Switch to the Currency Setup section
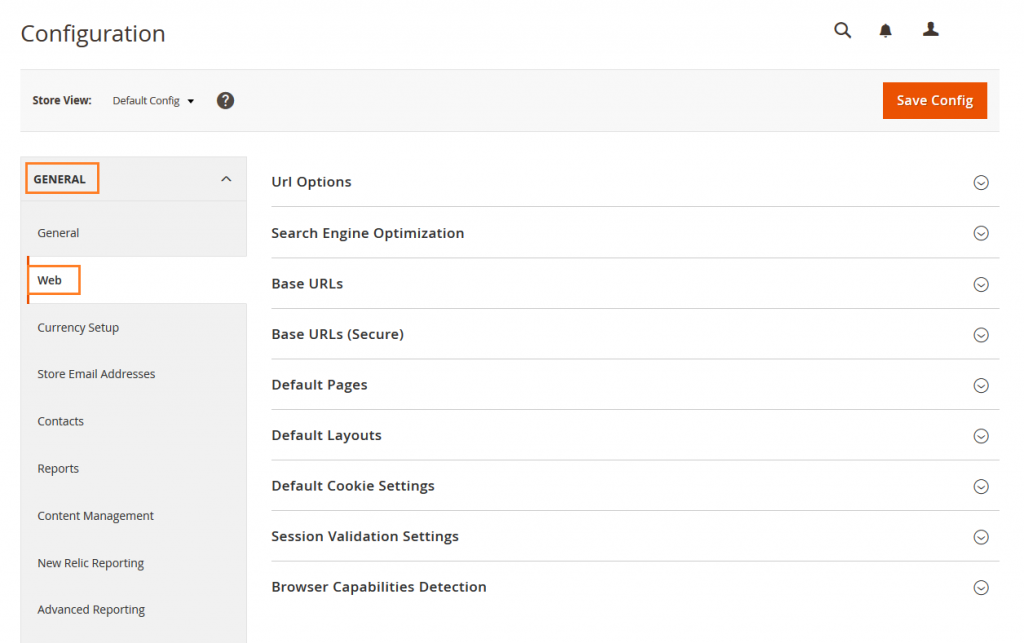Image resolution: width=1024 pixels, height=643 pixels. click(78, 327)
